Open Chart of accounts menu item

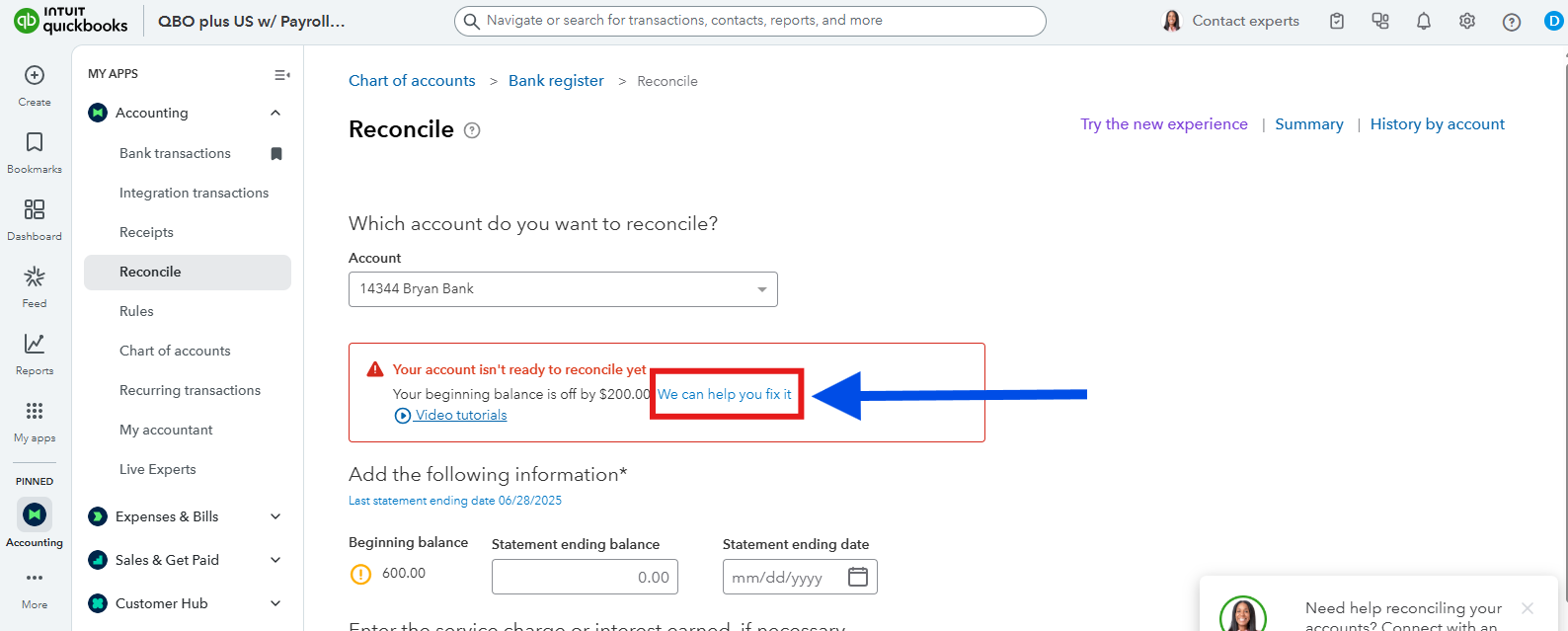point(175,351)
